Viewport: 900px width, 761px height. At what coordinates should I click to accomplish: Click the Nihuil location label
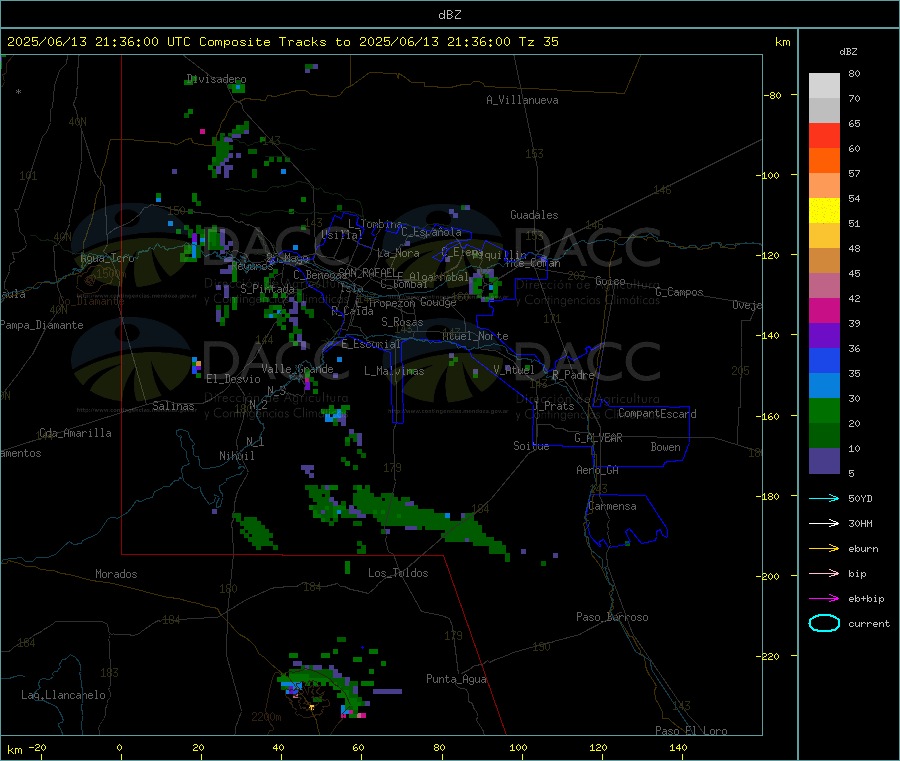[x=236, y=456]
